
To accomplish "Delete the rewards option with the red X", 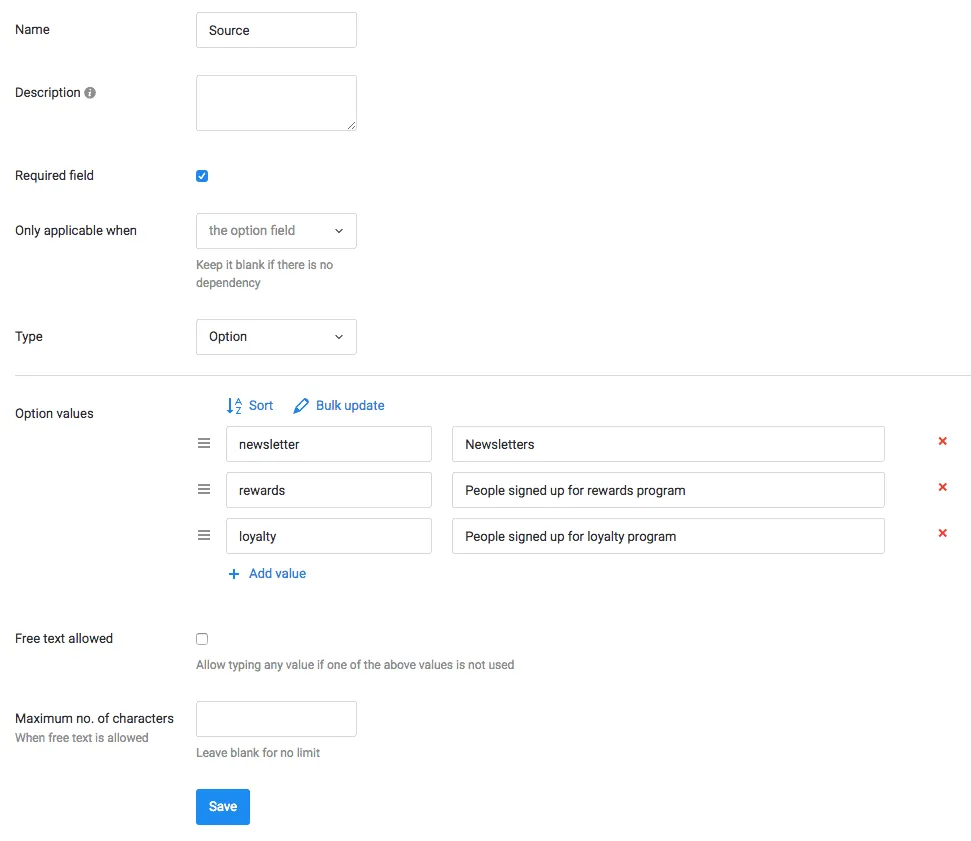I will 941,487.
